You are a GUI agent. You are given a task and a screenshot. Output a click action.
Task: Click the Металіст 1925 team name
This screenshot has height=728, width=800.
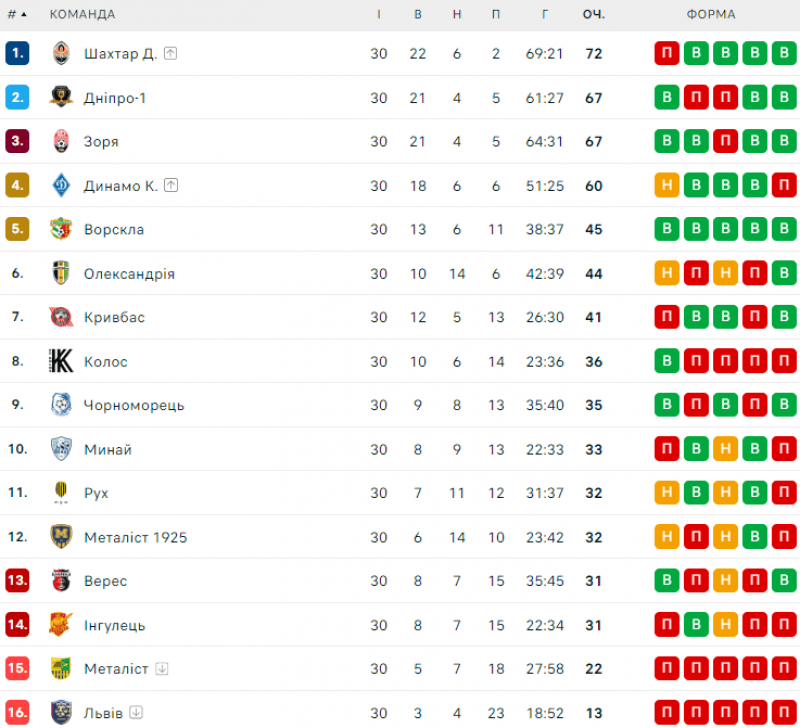136,538
